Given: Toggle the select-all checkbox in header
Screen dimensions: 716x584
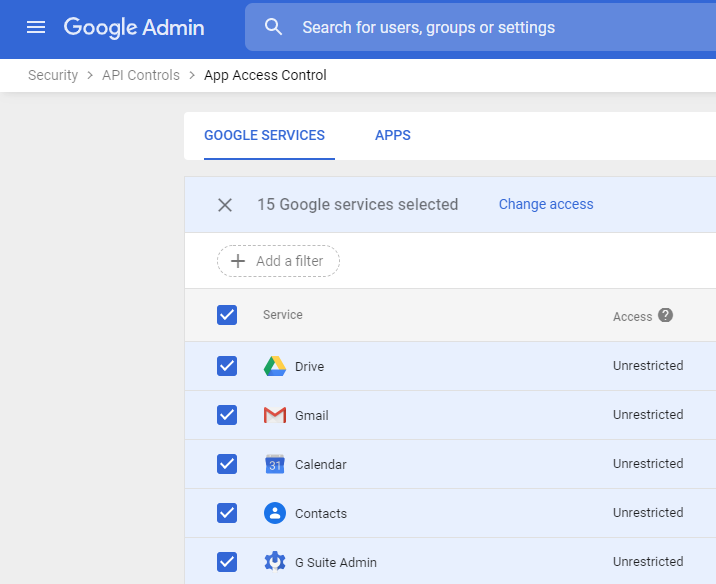Looking at the screenshot, I should 227,315.
